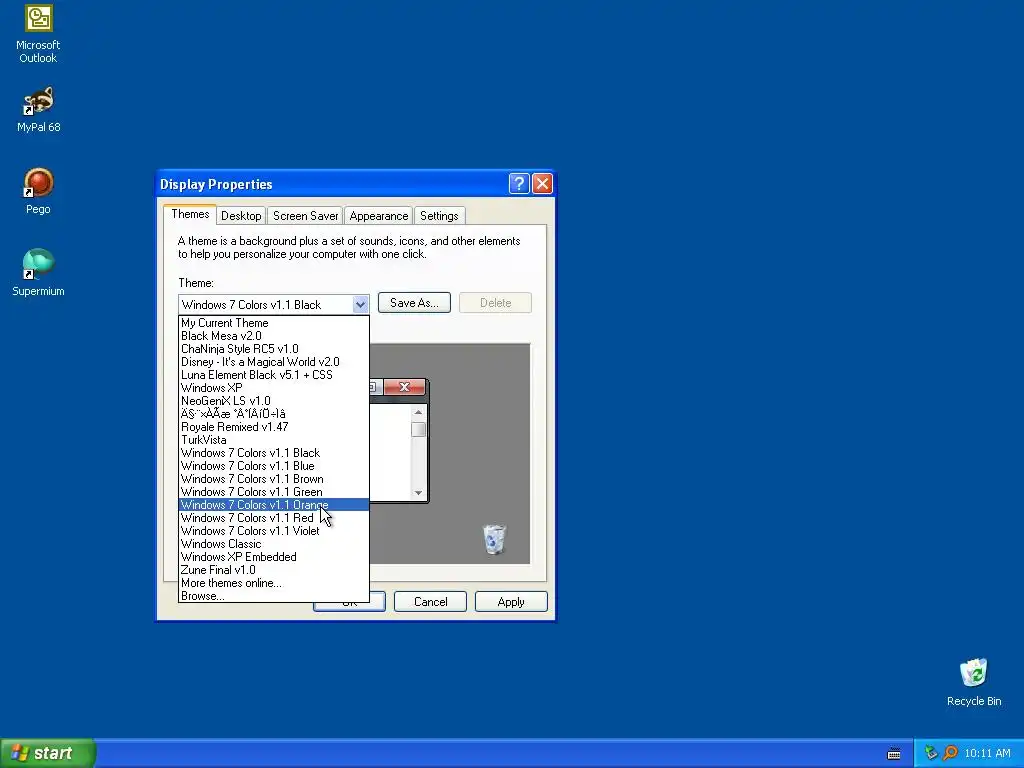Click the preview window's red close button
The width and height of the screenshot is (1024, 768).
pyautogui.click(x=404, y=387)
